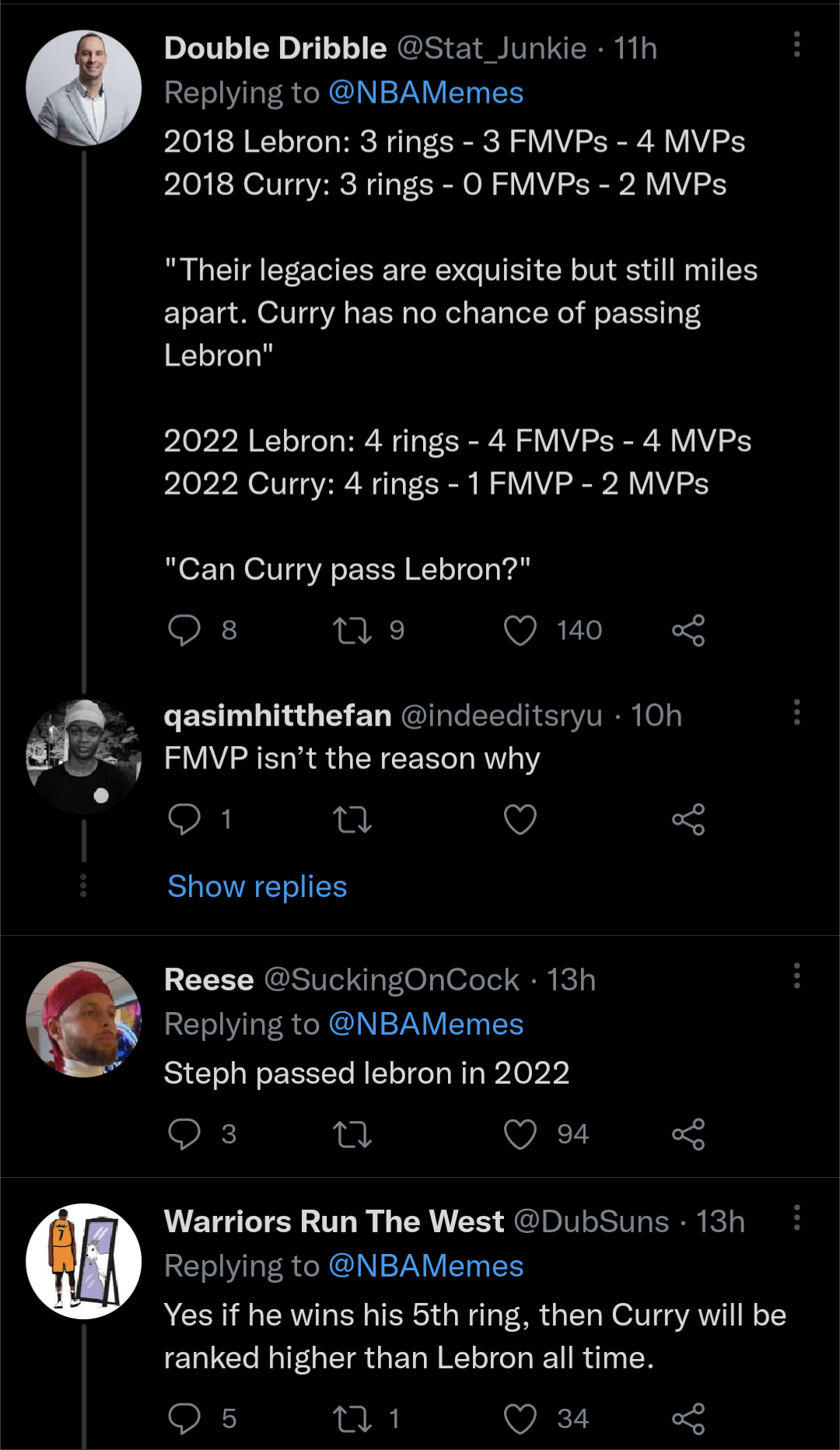Reply to qasimhitthefan's comment
The height and width of the screenshot is (1450, 840).
tap(185, 818)
